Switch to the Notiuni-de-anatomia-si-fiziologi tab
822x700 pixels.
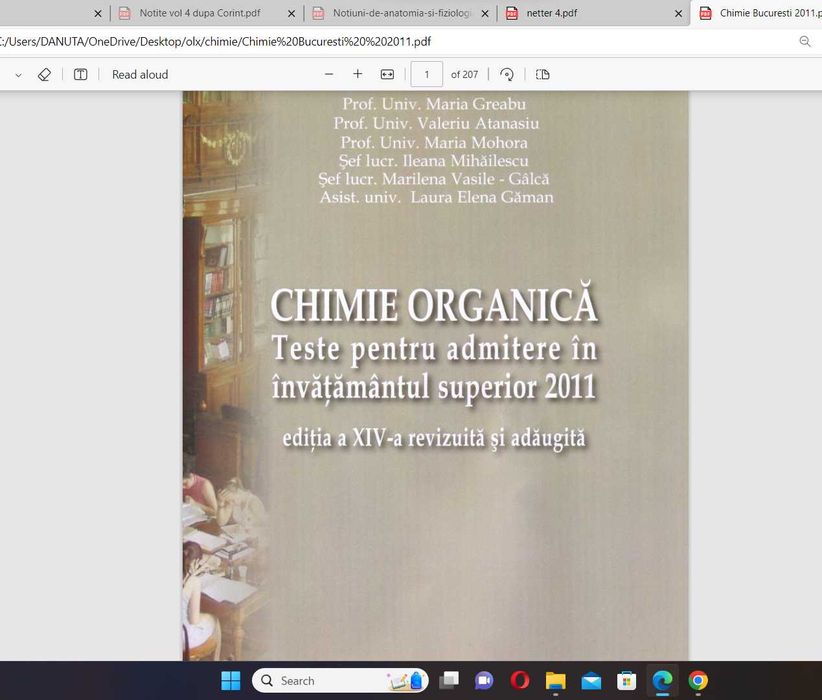click(x=402, y=13)
